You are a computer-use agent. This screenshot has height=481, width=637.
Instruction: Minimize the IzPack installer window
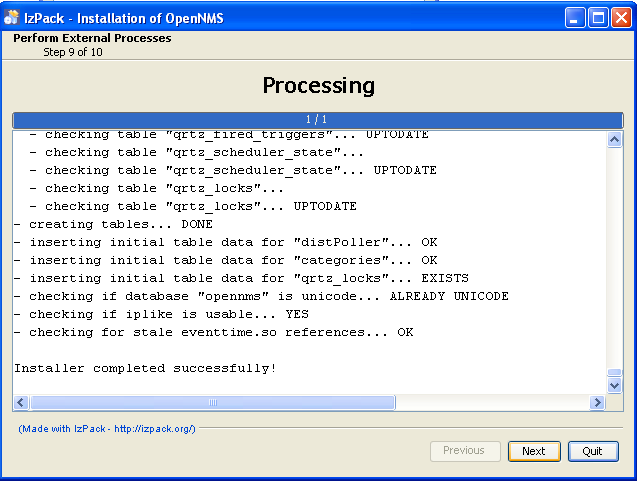pyautogui.click(x=574, y=18)
